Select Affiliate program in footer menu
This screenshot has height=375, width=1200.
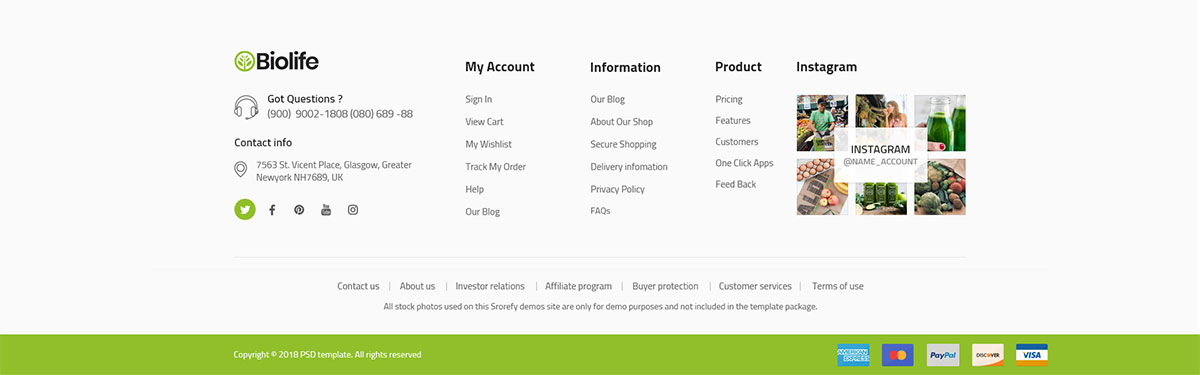click(578, 286)
